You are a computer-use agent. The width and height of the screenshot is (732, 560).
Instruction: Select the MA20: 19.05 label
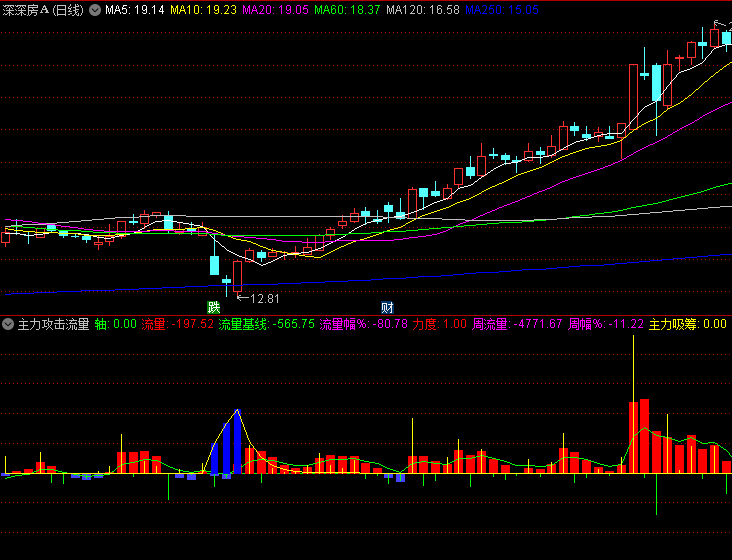(x=275, y=10)
